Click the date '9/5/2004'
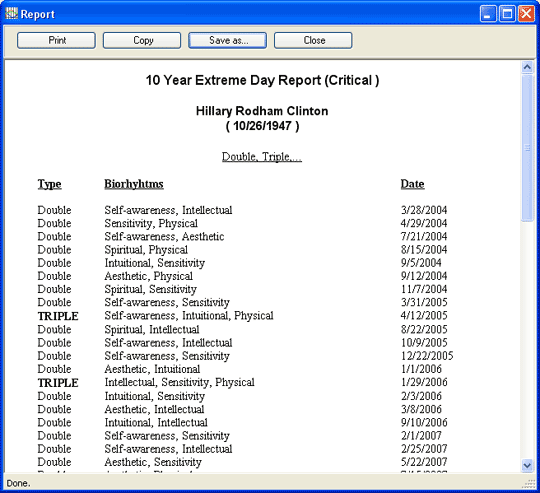This screenshot has height=493, width=540. 421,263
